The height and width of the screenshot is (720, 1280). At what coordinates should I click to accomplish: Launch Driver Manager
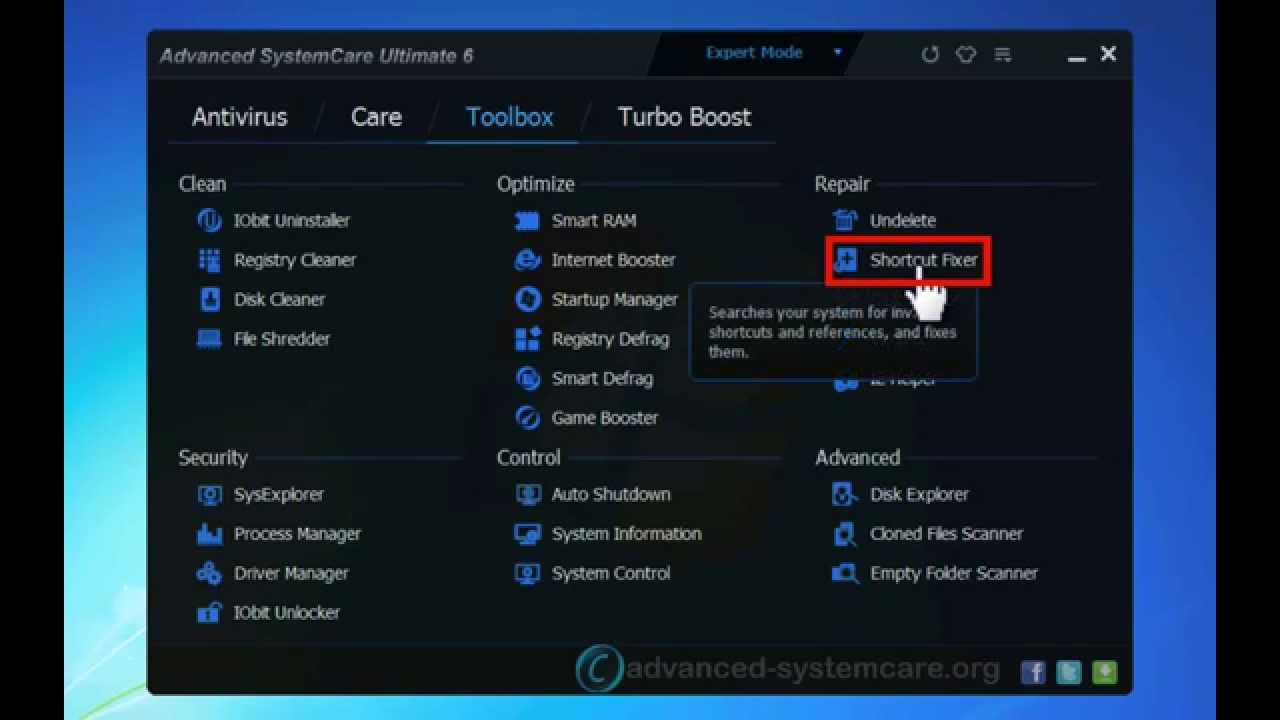[x=272, y=573]
